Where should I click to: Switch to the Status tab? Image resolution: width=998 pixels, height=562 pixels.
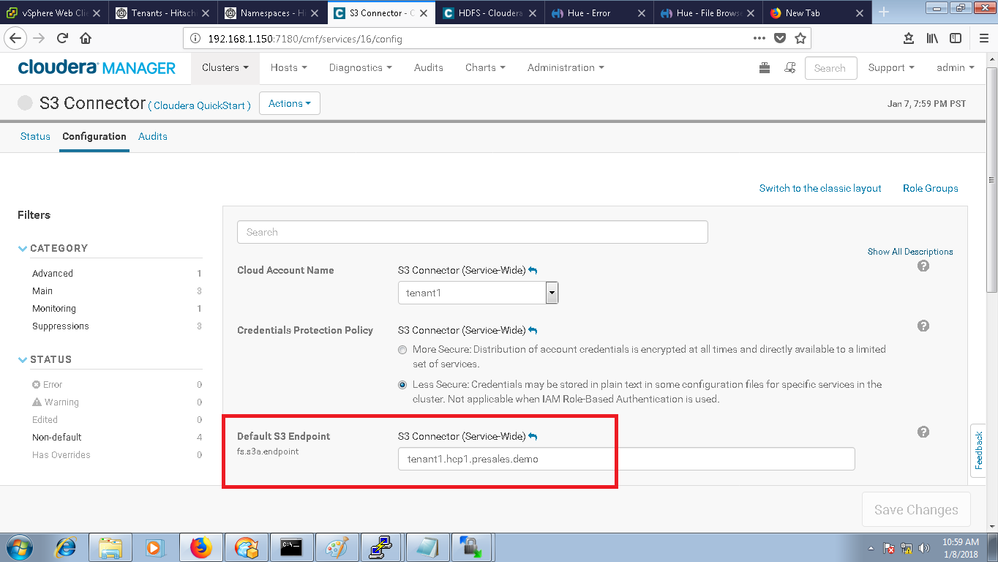[x=35, y=136]
